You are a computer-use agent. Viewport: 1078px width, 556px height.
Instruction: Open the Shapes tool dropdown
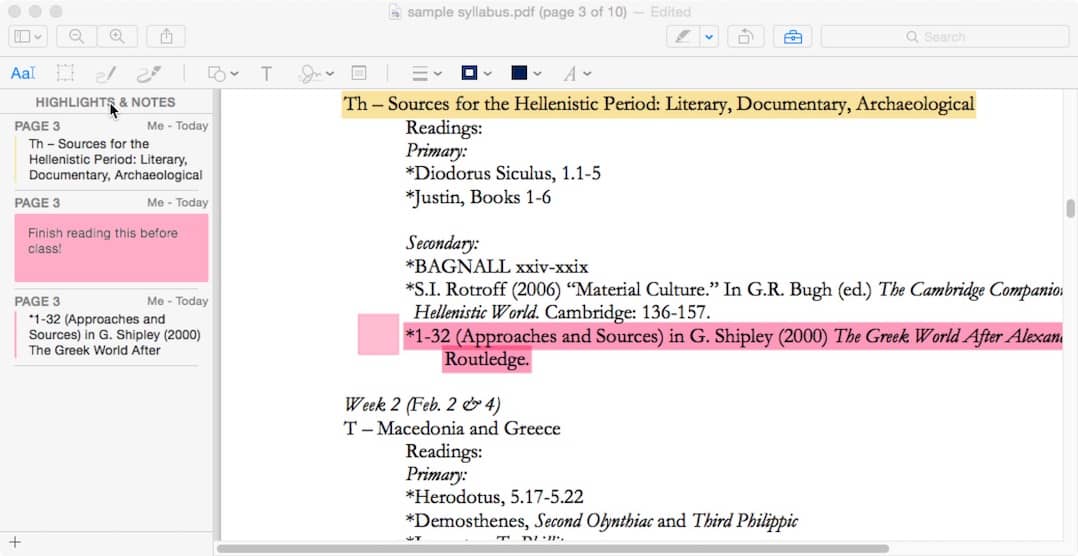[223, 74]
